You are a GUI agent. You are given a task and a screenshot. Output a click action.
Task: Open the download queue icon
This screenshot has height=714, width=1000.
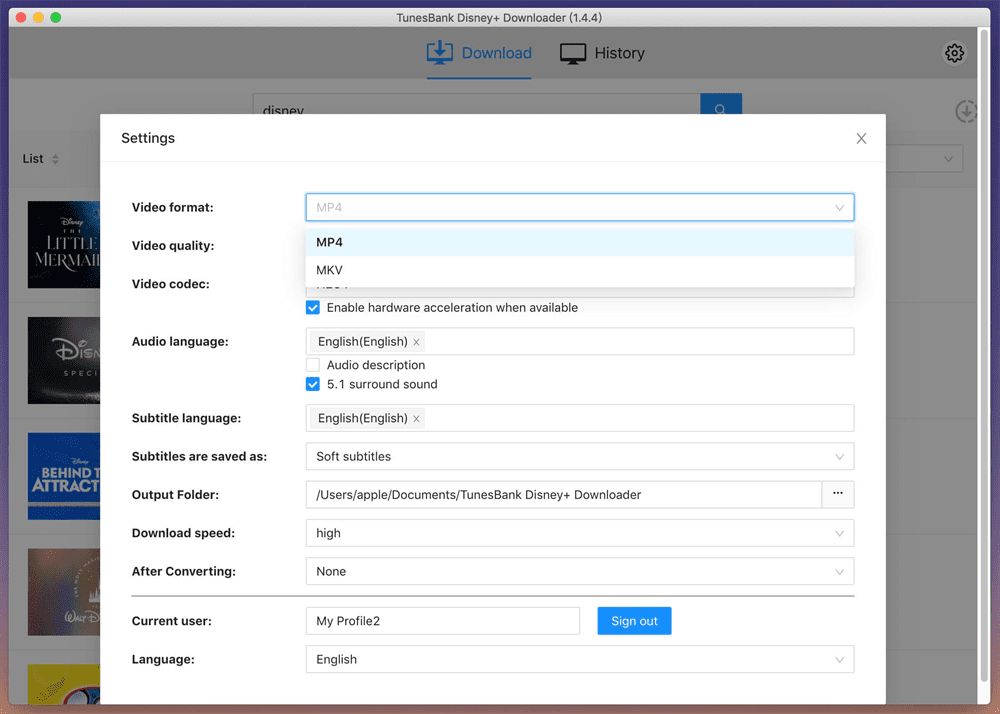click(x=966, y=112)
